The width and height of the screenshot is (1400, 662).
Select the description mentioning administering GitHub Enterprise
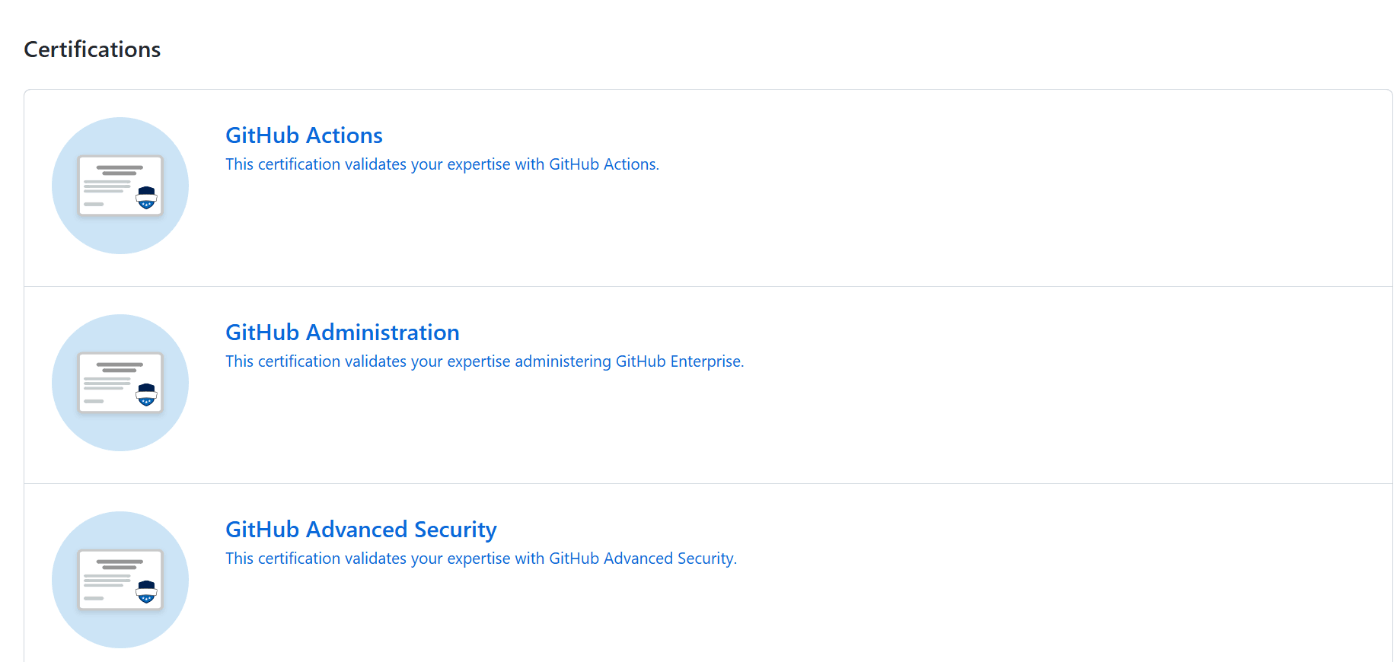(485, 361)
